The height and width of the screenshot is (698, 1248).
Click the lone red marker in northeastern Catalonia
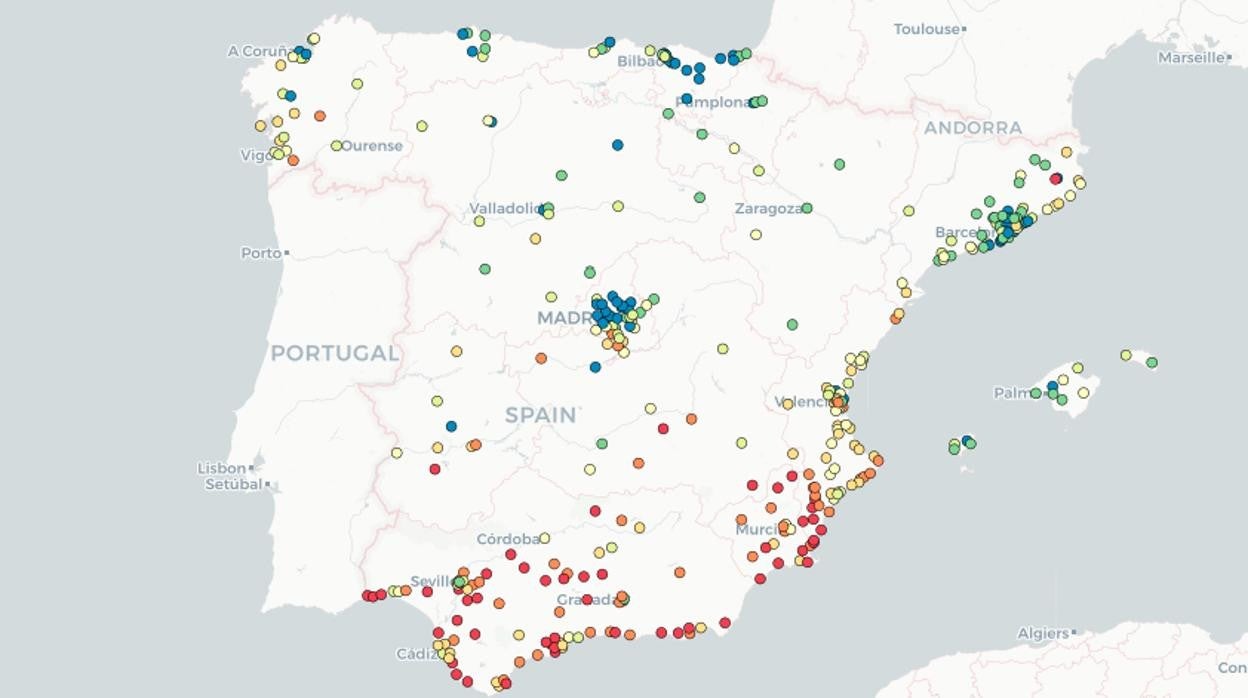click(x=1056, y=179)
